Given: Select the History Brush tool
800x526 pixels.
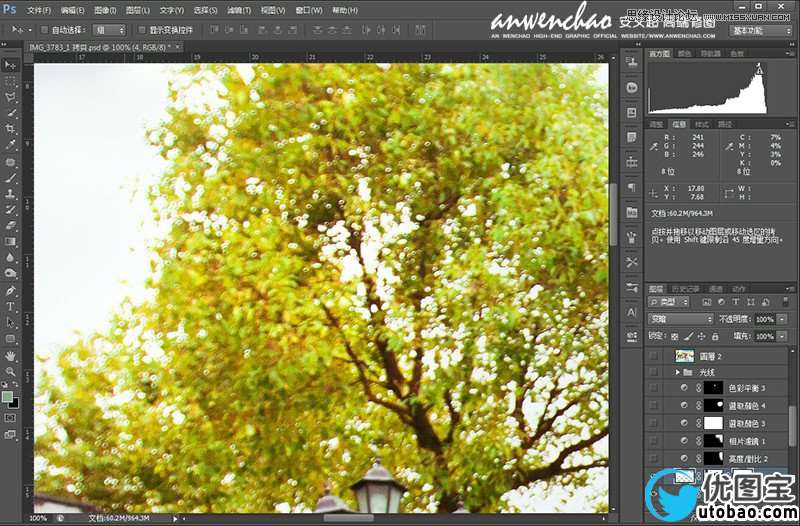Looking at the screenshot, I should (10, 210).
